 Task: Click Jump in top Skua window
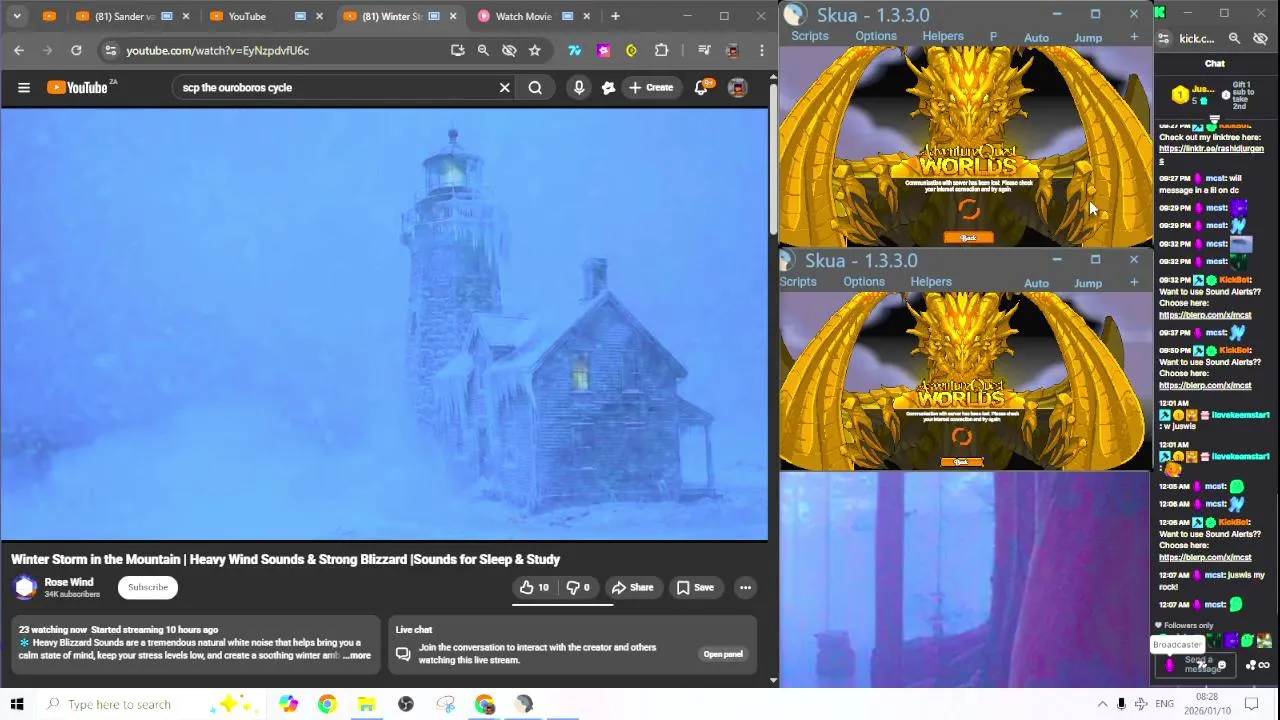pos(1088,38)
